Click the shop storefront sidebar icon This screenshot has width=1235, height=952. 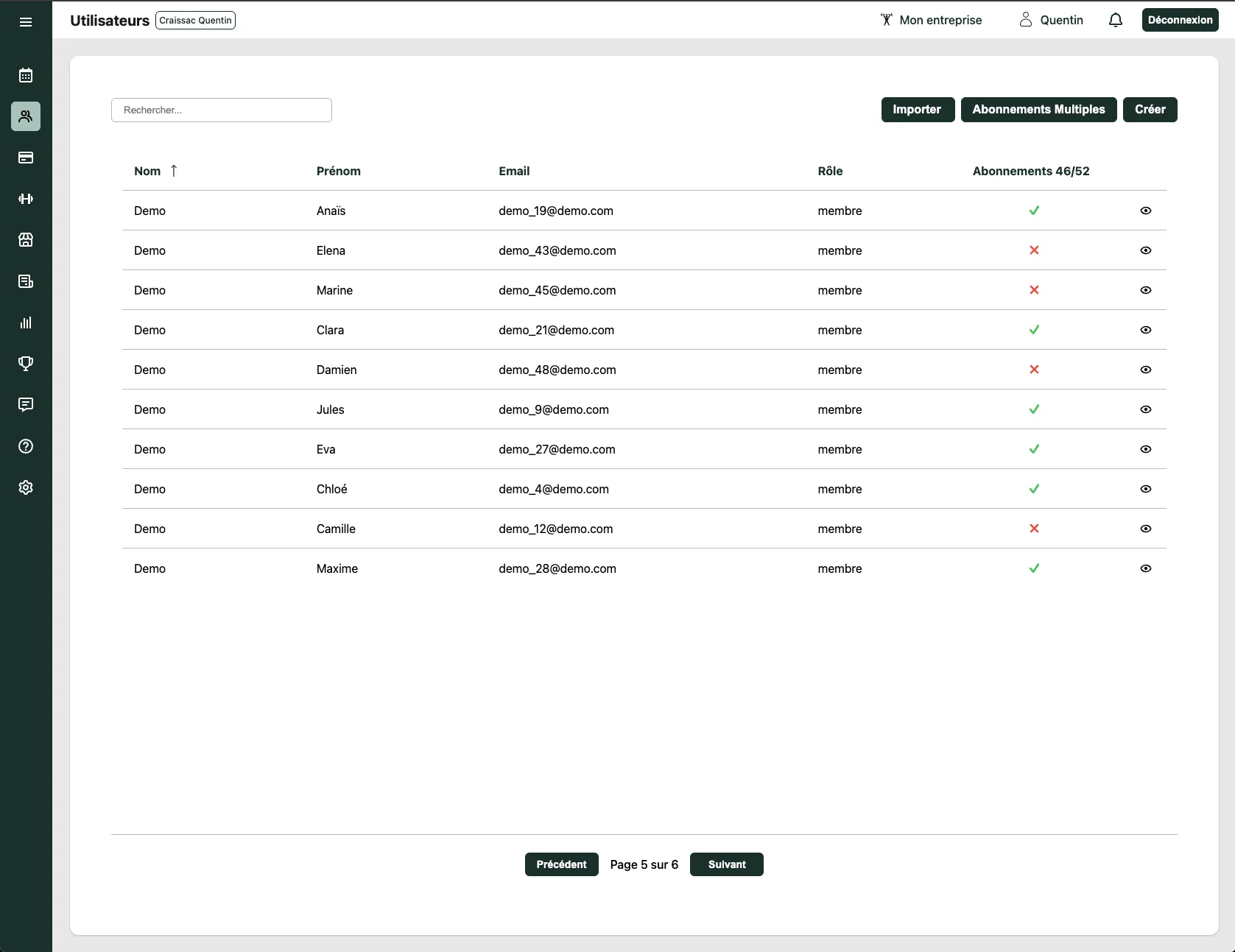pyautogui.click(x=26, y=240)
